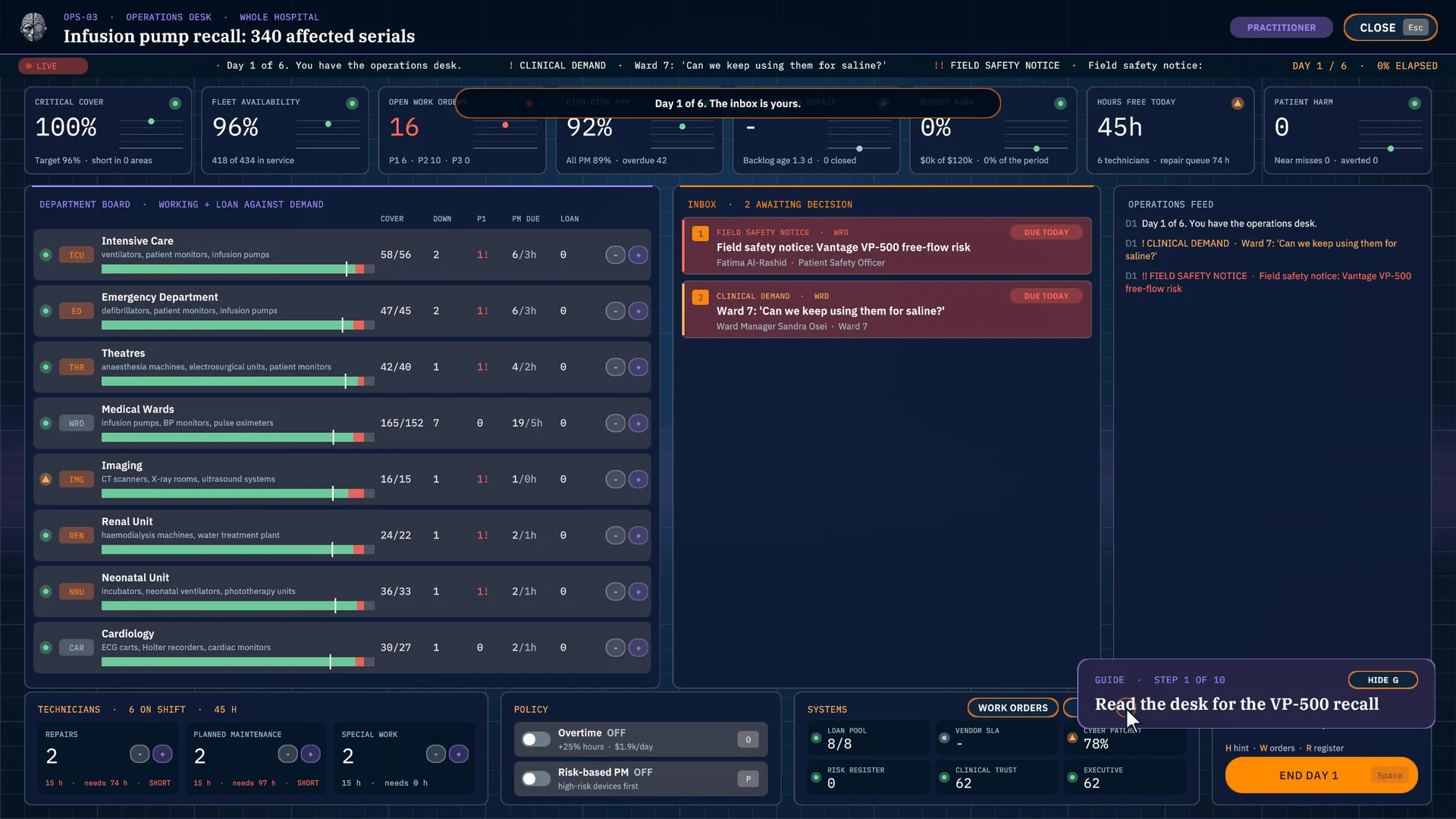
Task: Click the Imaging warning triangle status icon
Action: click(x=45, y=479)
